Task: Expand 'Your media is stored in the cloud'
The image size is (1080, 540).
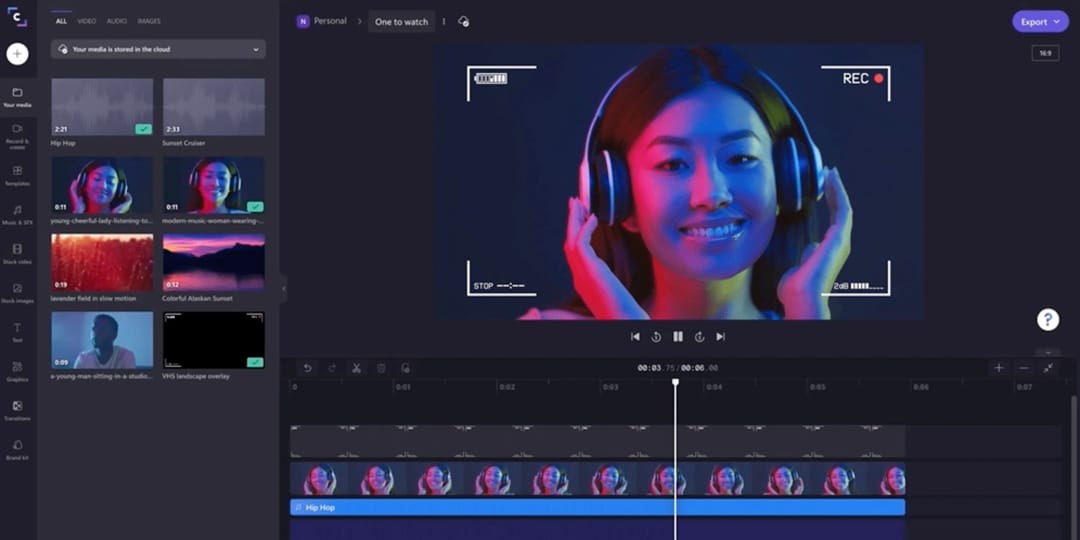Action: pyautogui.click(x=158, y=49)
